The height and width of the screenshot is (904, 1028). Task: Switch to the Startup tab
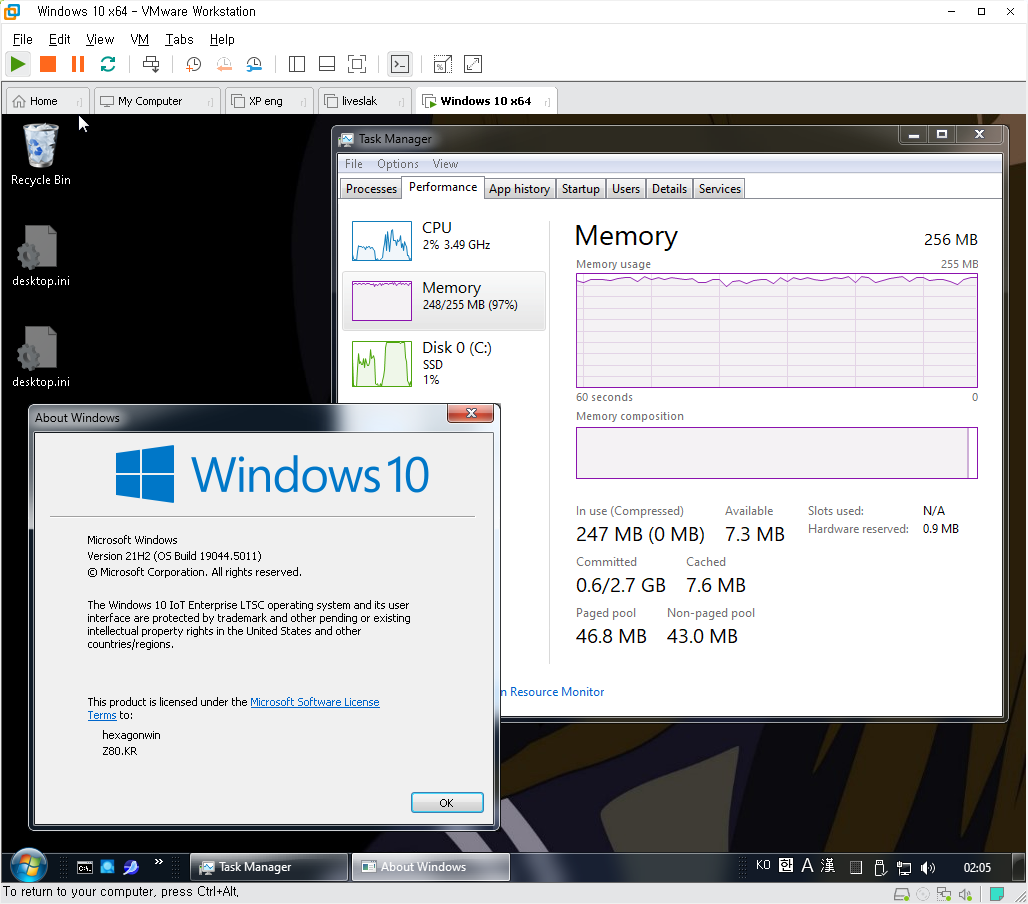pos(580,188)
